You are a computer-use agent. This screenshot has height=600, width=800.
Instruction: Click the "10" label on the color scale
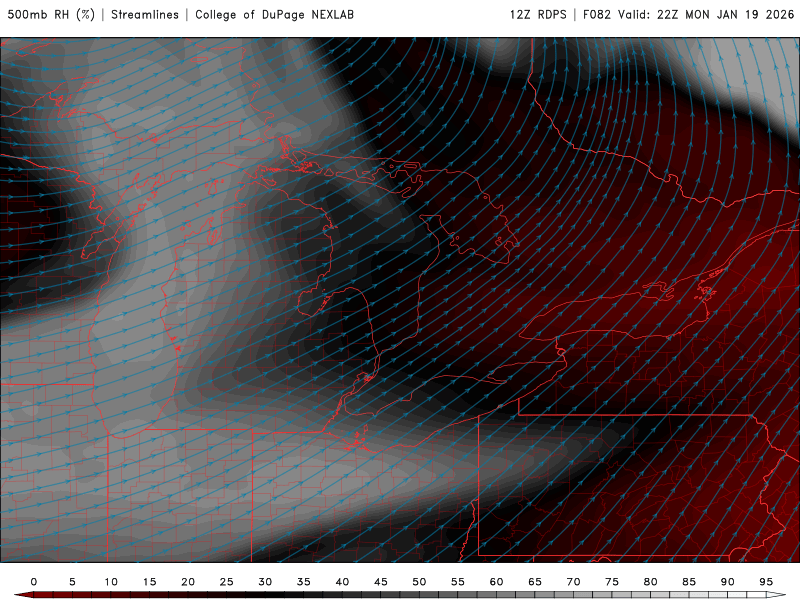tap(111, 582)
